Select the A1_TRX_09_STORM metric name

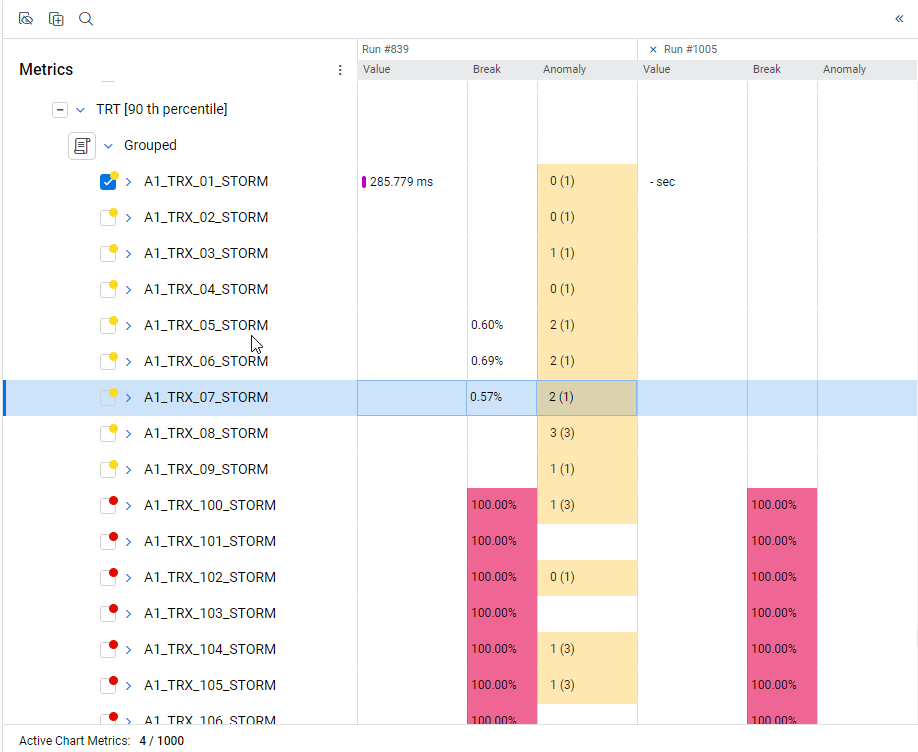[x=206, y=469]
